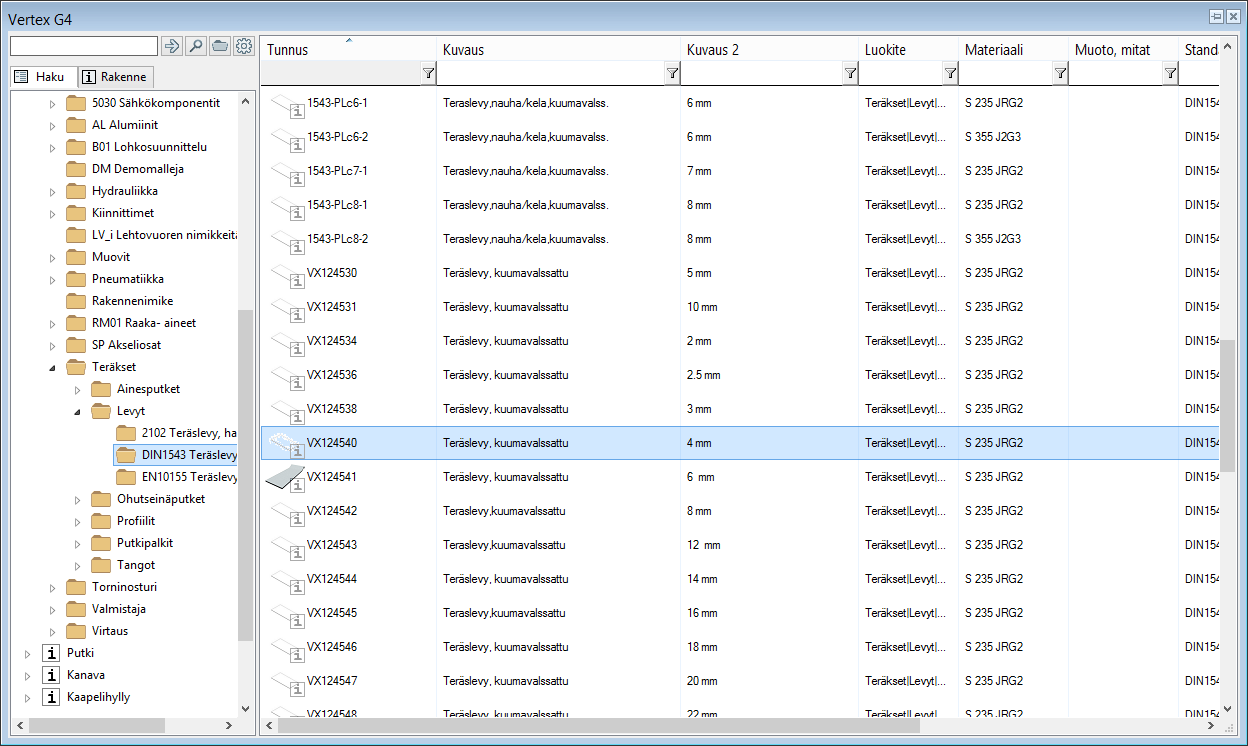Click the magnifying glass search icon
Screen dimensions: 1248x746
coord(196,46)
